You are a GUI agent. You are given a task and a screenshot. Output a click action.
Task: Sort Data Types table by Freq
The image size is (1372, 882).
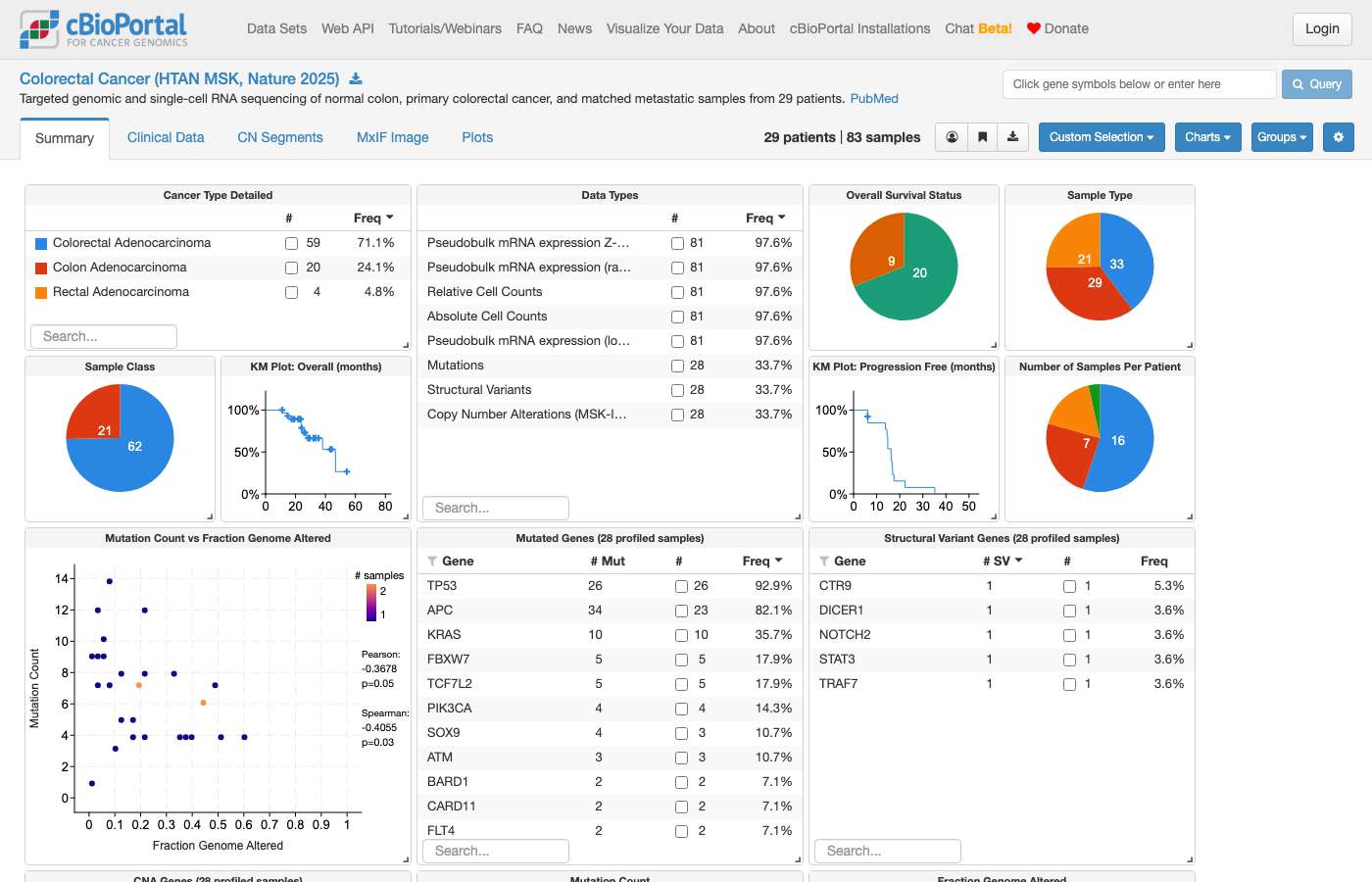(x=765, y=218)
